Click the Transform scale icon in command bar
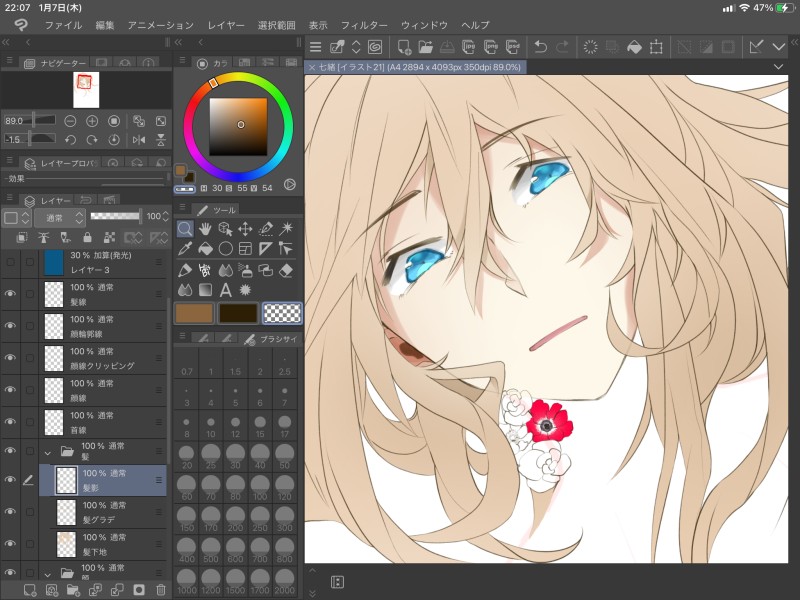Screen dimensions: 800x600 (656, 47)
